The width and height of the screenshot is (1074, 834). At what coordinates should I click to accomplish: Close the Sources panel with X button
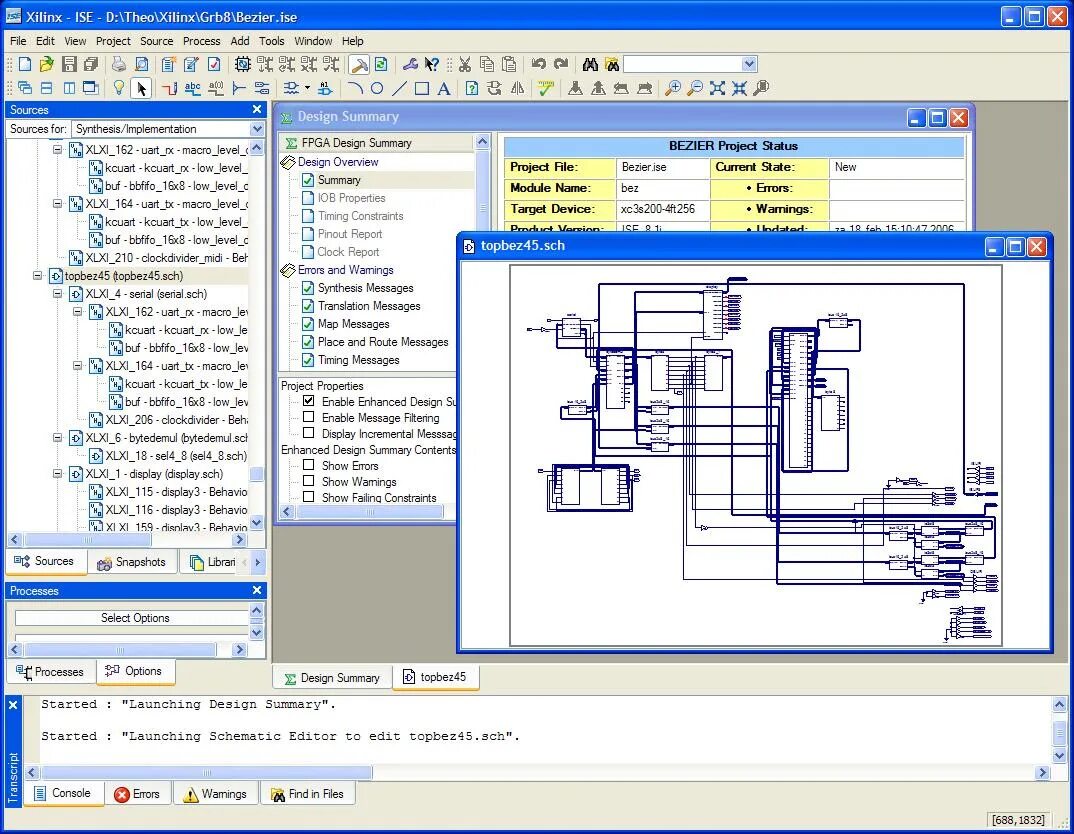coord(257,110)
